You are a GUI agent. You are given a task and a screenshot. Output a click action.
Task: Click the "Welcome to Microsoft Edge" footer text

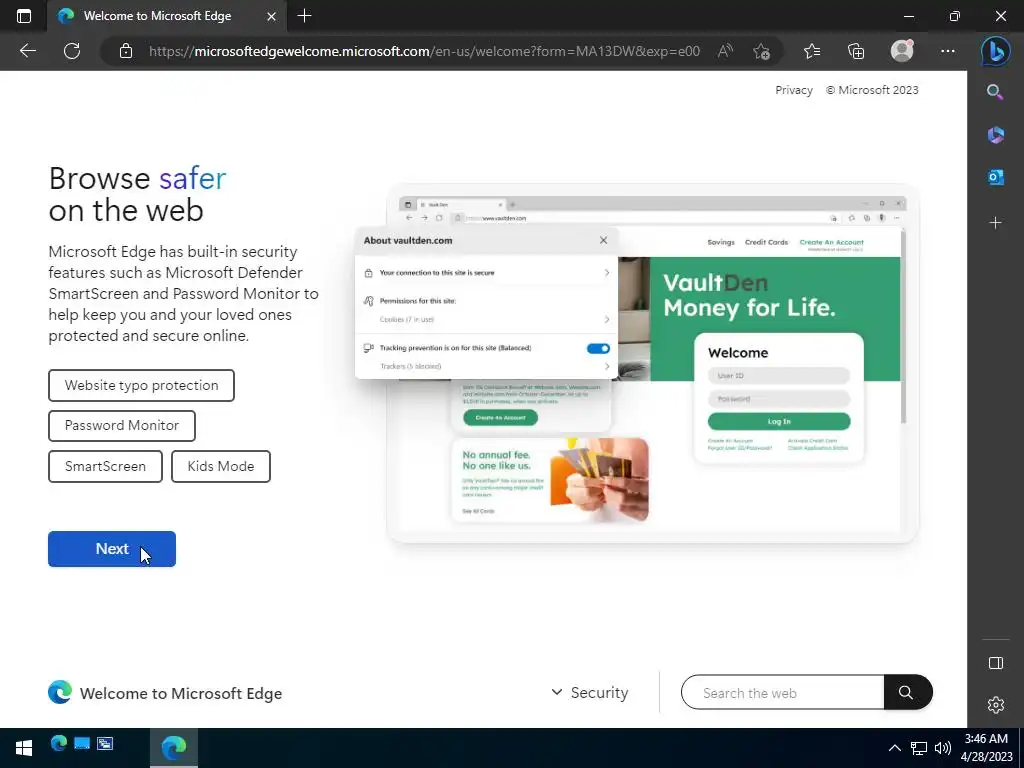[181, 694]
